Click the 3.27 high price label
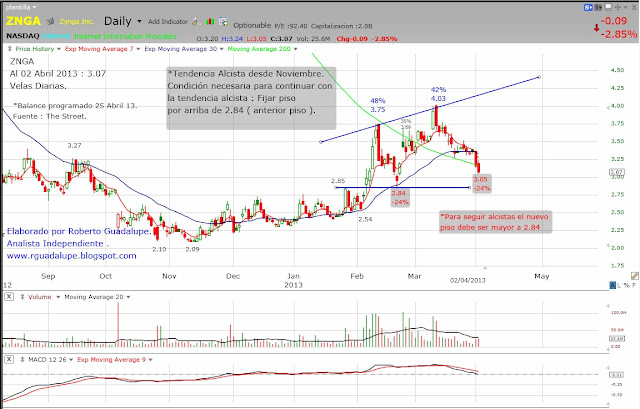640x409 pixels. point(74,145)
